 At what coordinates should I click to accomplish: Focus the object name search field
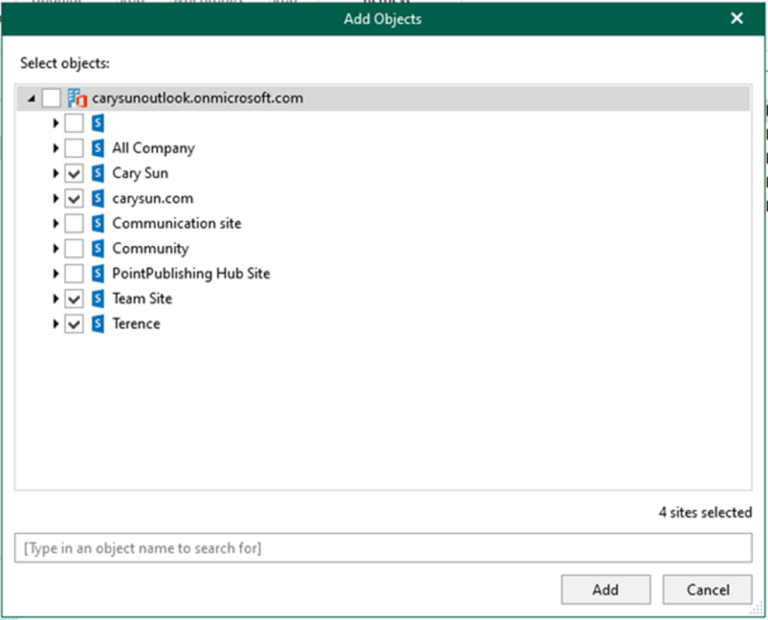(x=383, y=548)
